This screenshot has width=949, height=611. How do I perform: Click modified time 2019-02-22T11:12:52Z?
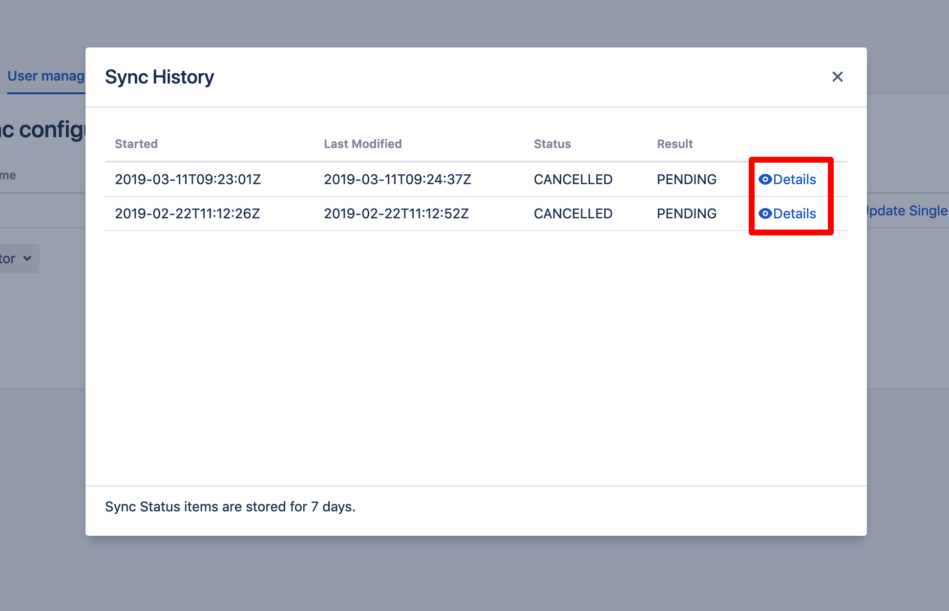click(396, 214)
